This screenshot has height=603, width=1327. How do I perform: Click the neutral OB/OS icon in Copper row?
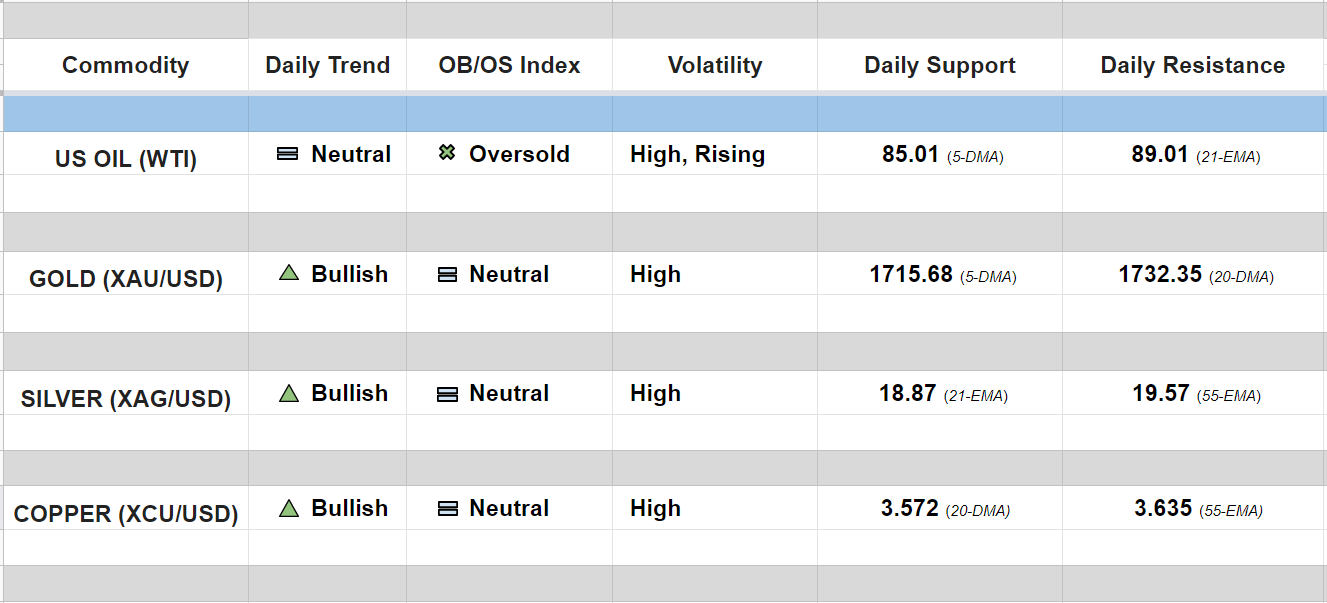coord(447,508)
